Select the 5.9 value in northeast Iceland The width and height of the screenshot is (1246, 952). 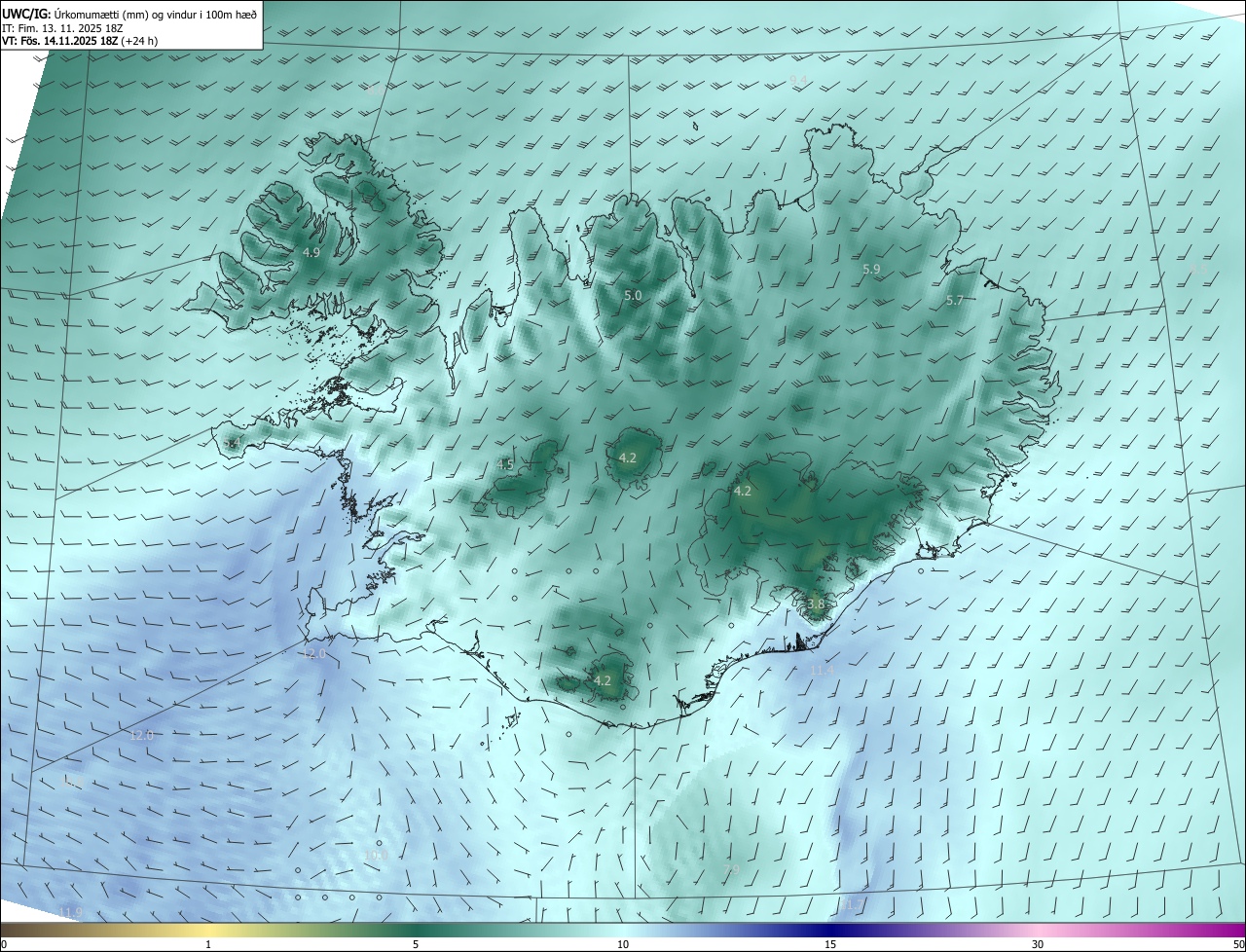tap(871, 269)
